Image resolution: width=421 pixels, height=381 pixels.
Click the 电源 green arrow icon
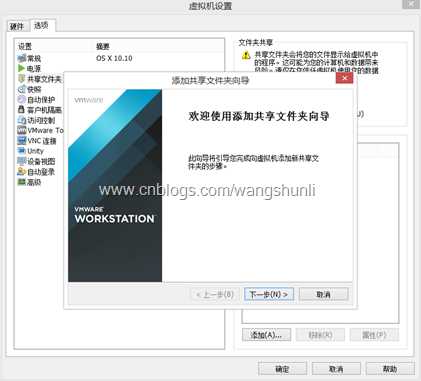[22, 68]
